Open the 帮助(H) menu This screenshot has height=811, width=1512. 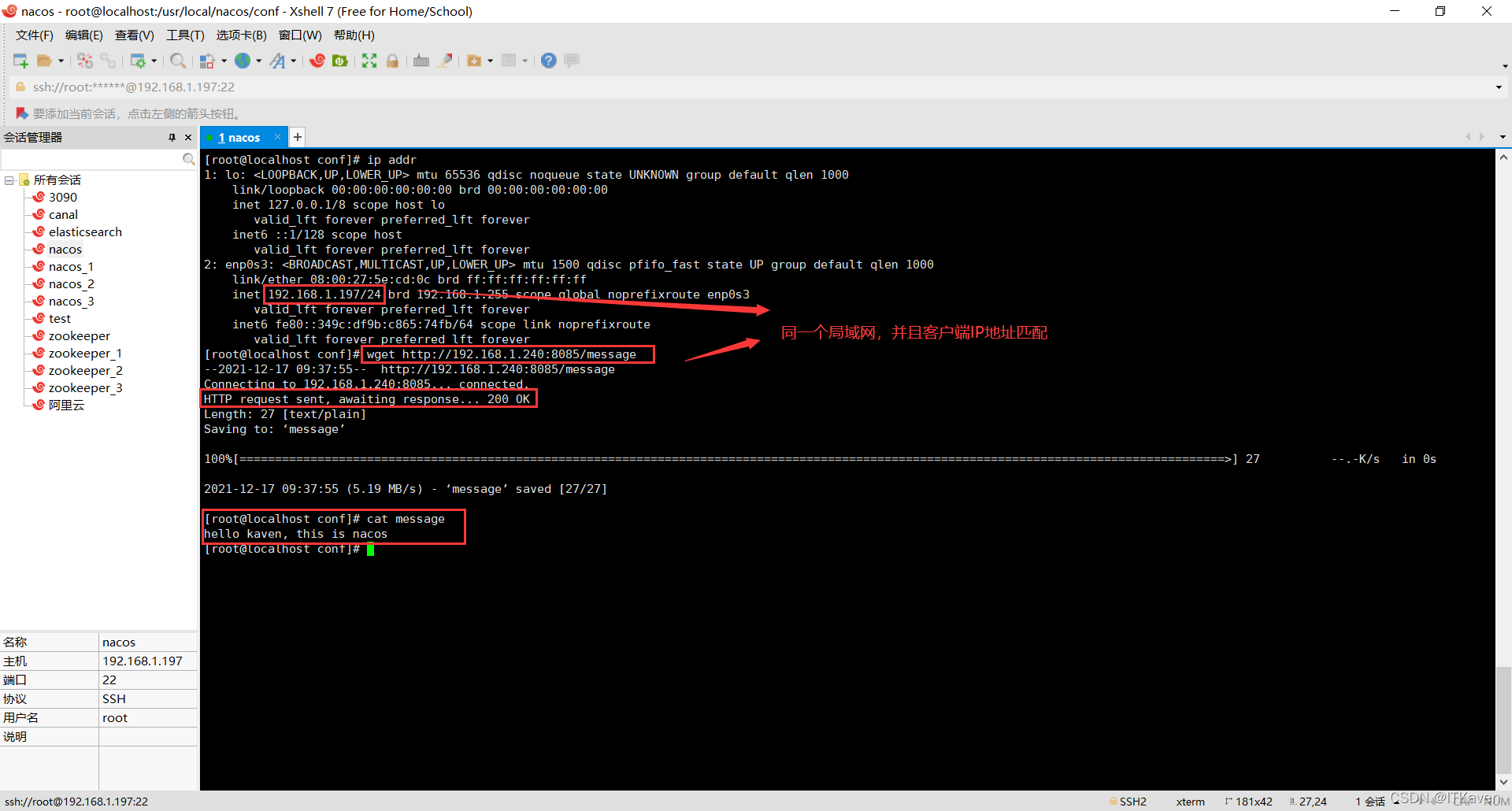click(354, 35)
